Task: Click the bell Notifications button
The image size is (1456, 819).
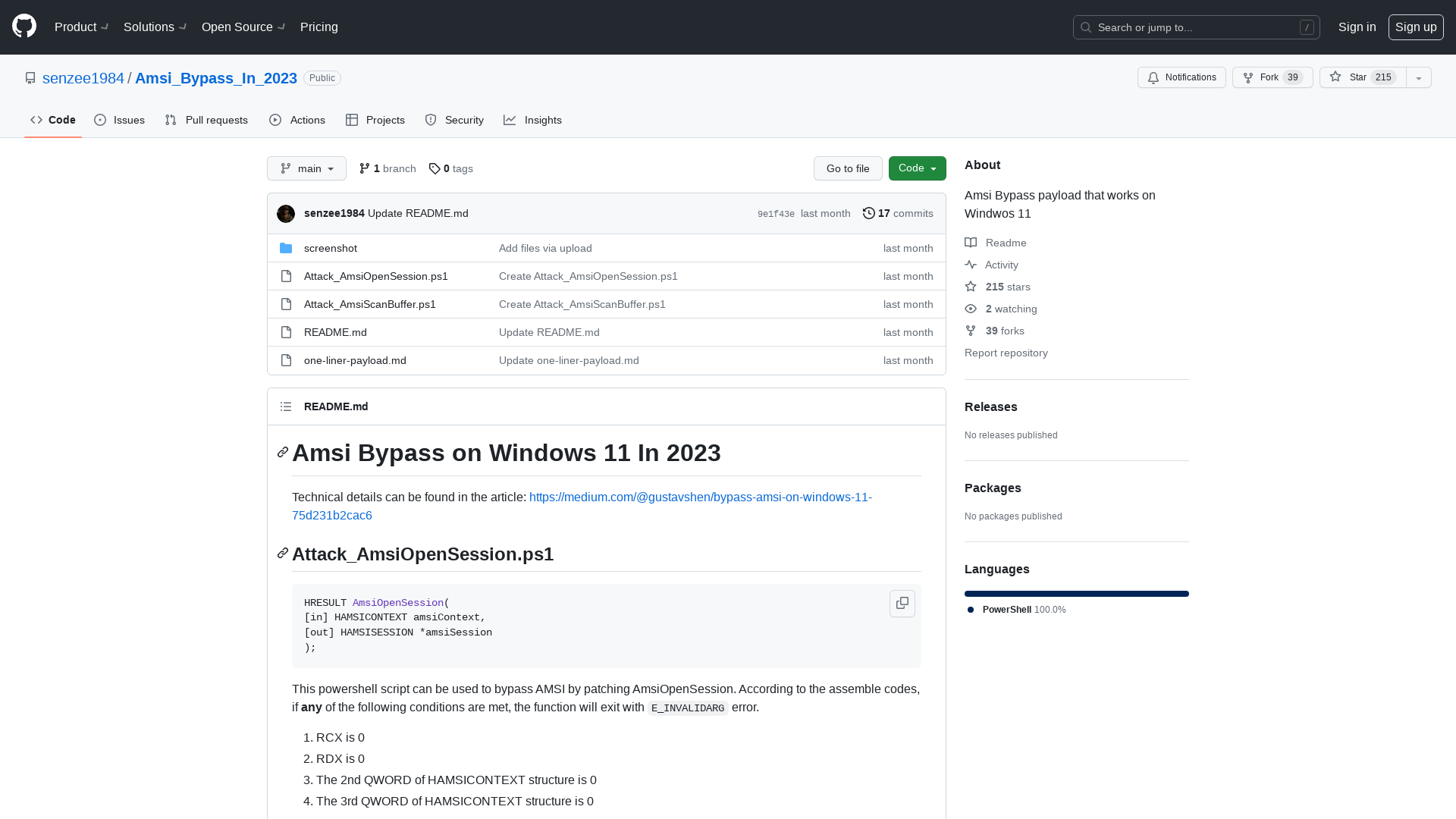Action: [x=1181, y=77]
